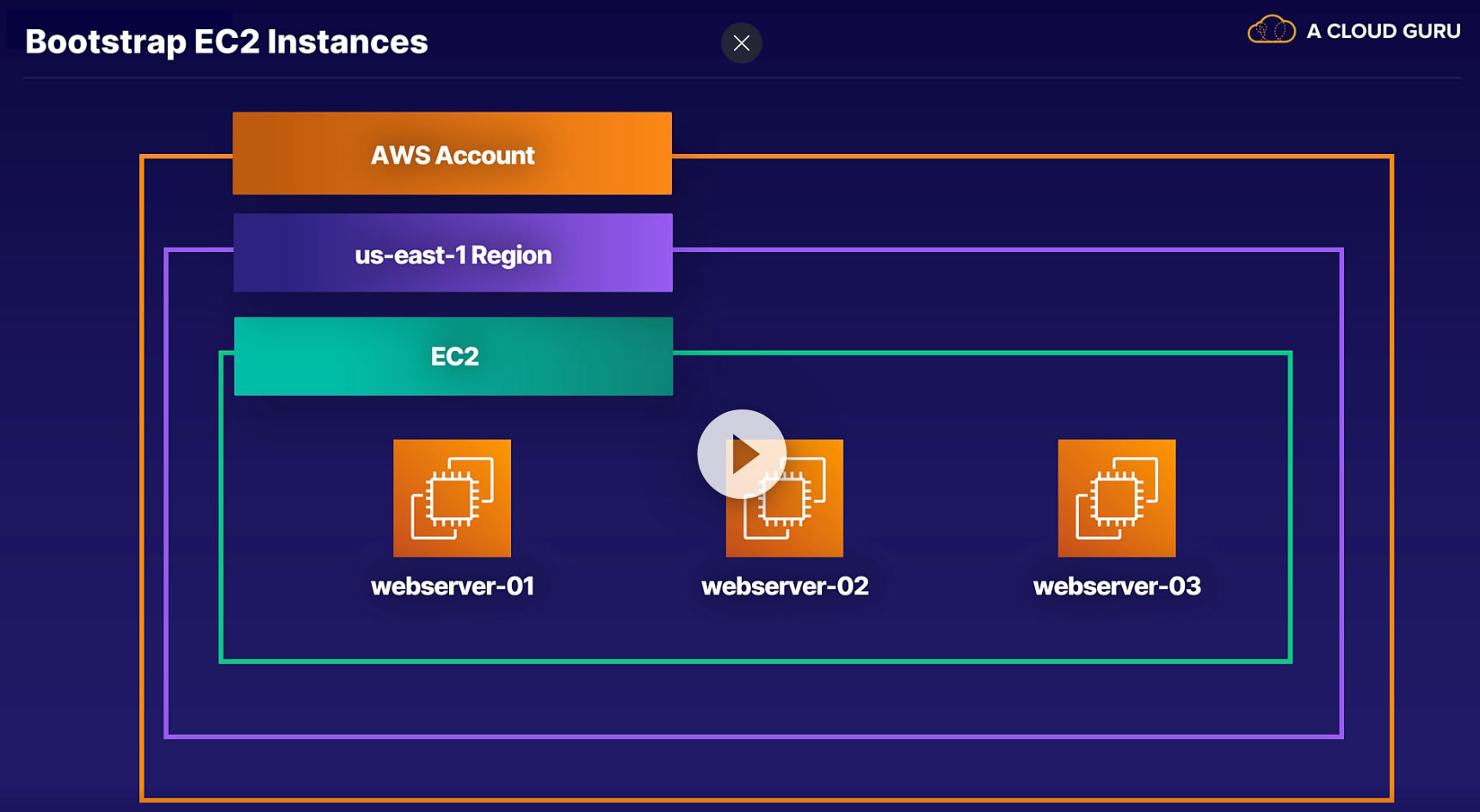This screenshot has width=1480, height=812.
Task: Click the green EC2 boundary outline
Action: click(1289, 507)
